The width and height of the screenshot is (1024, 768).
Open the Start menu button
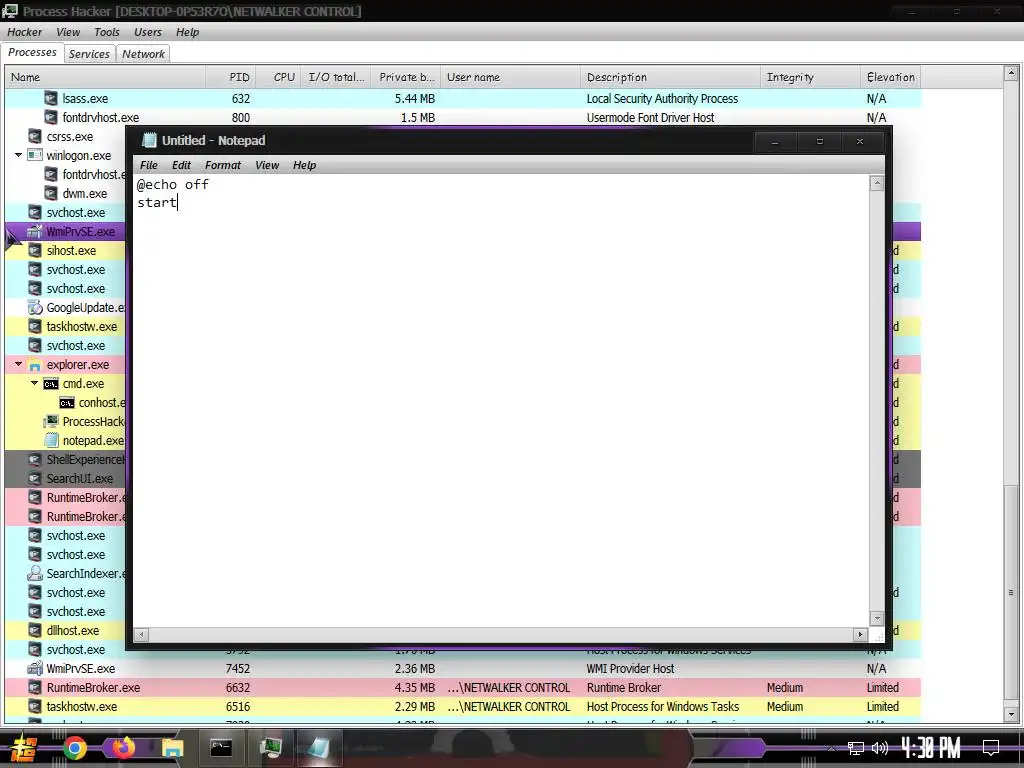click(x=24, y=748)
